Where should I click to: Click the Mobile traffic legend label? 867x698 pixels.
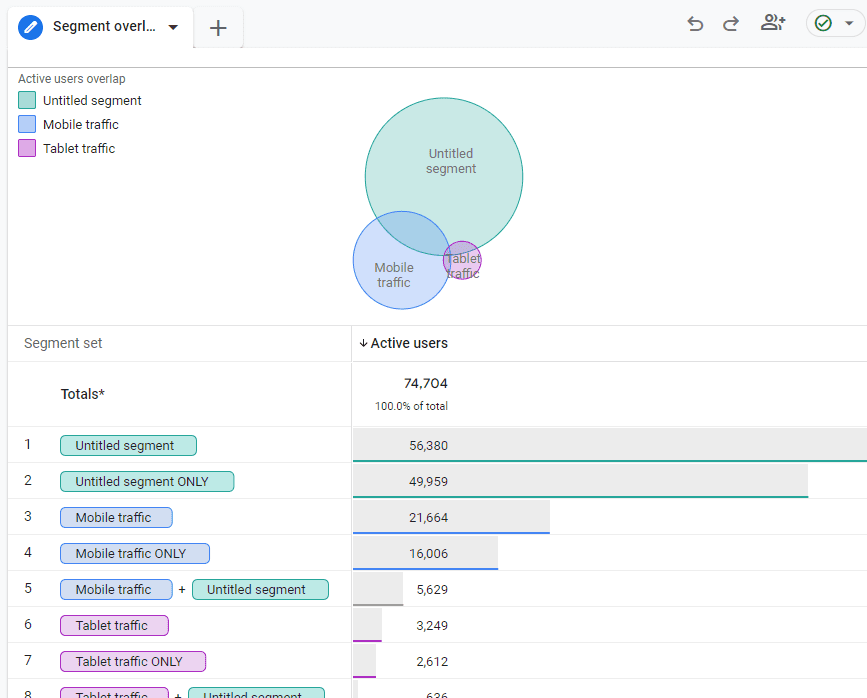pyautogui.click(x=81, y=124)
